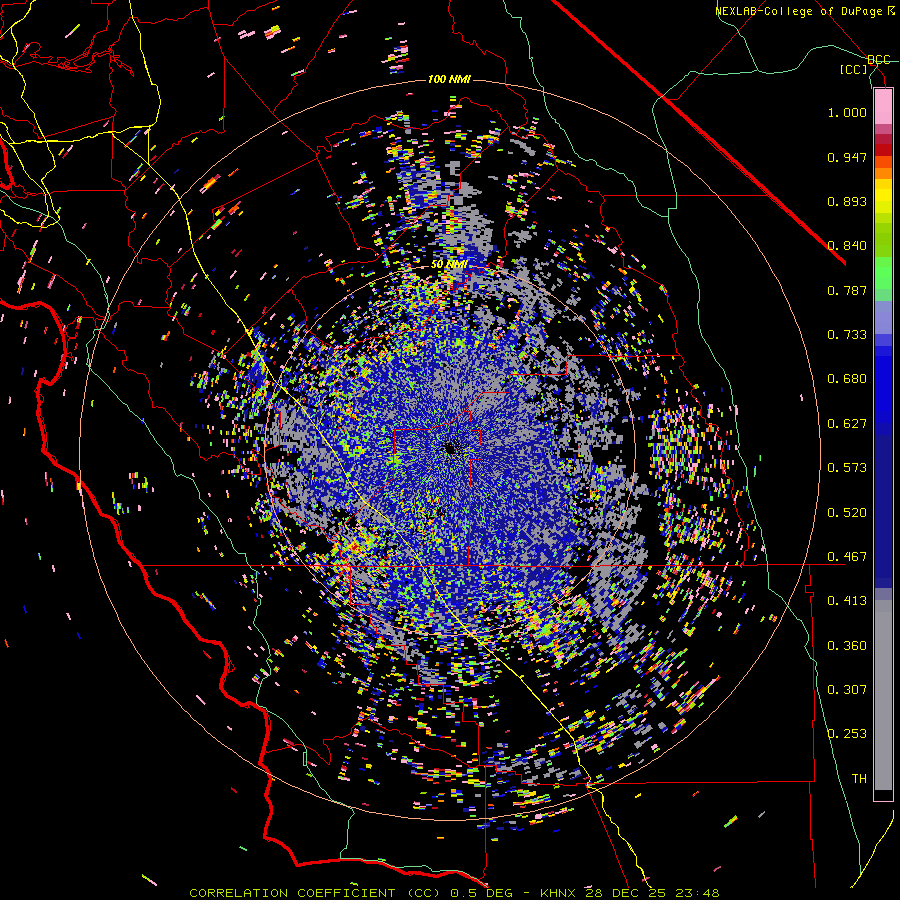Click the 0.787 scale value
Screen dimensions: 900x900
tap(847, 290)
